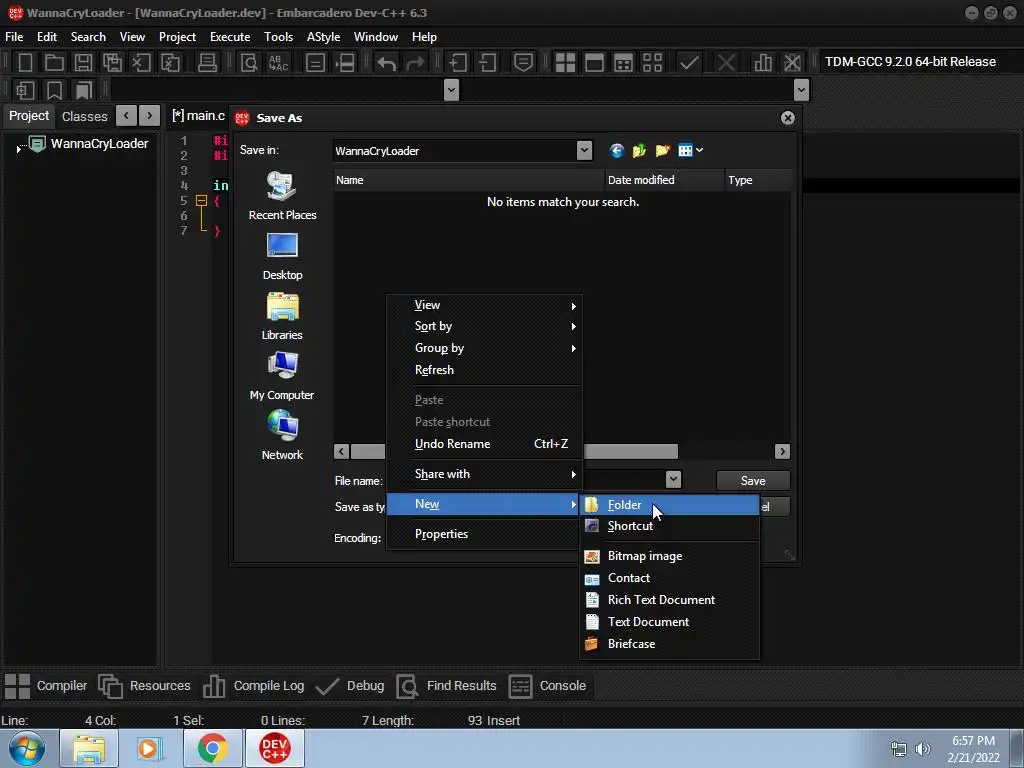Open the Find Results tab
1024x768 pixels.
(447, 686)
